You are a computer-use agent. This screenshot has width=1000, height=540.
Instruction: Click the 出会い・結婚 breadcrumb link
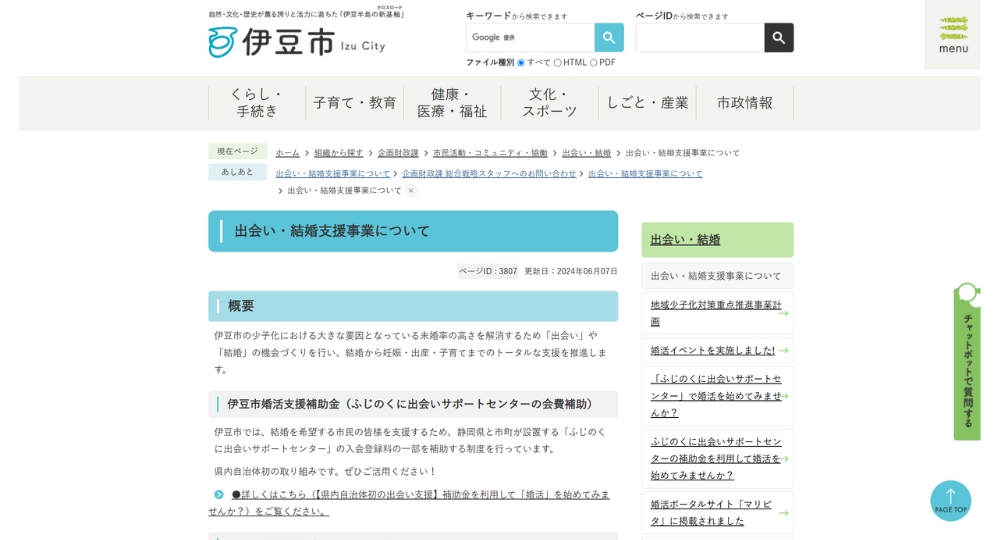(586, 153)
